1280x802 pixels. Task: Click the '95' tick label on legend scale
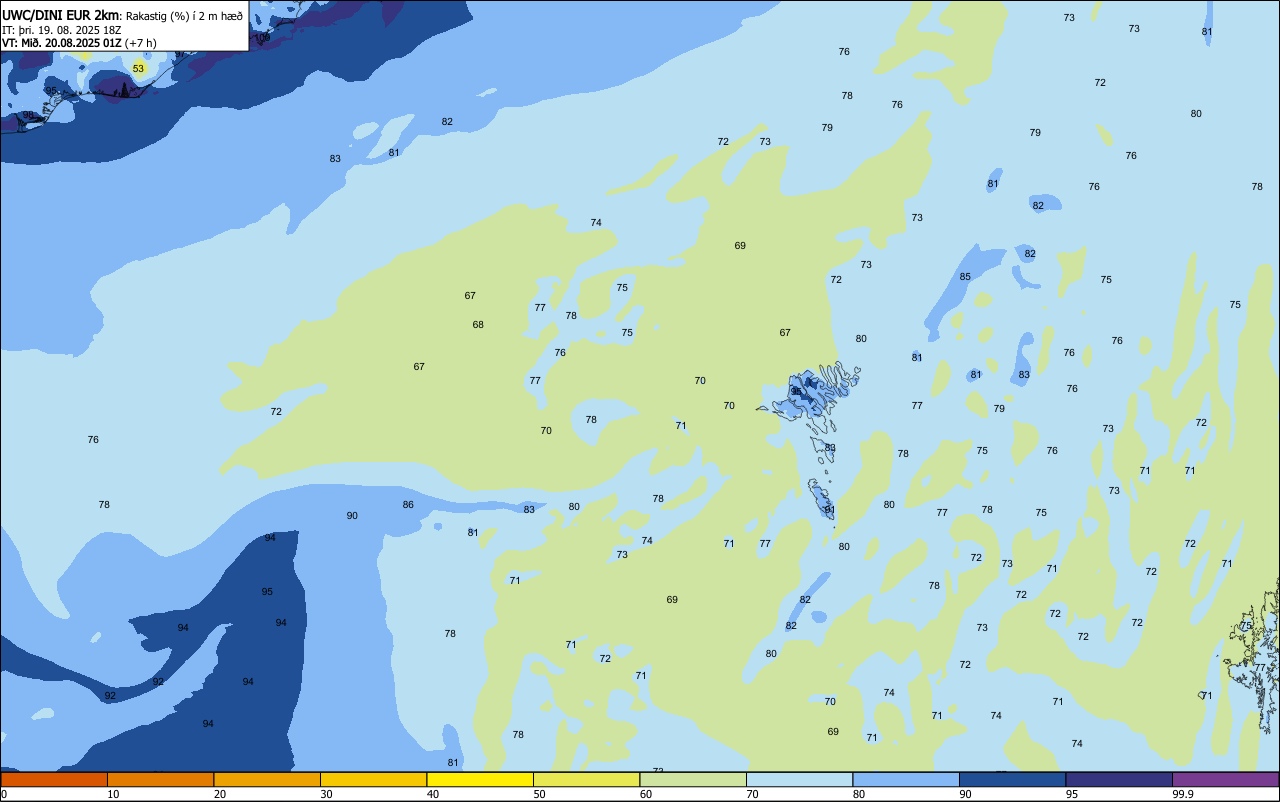click(x=1072, y=794)
